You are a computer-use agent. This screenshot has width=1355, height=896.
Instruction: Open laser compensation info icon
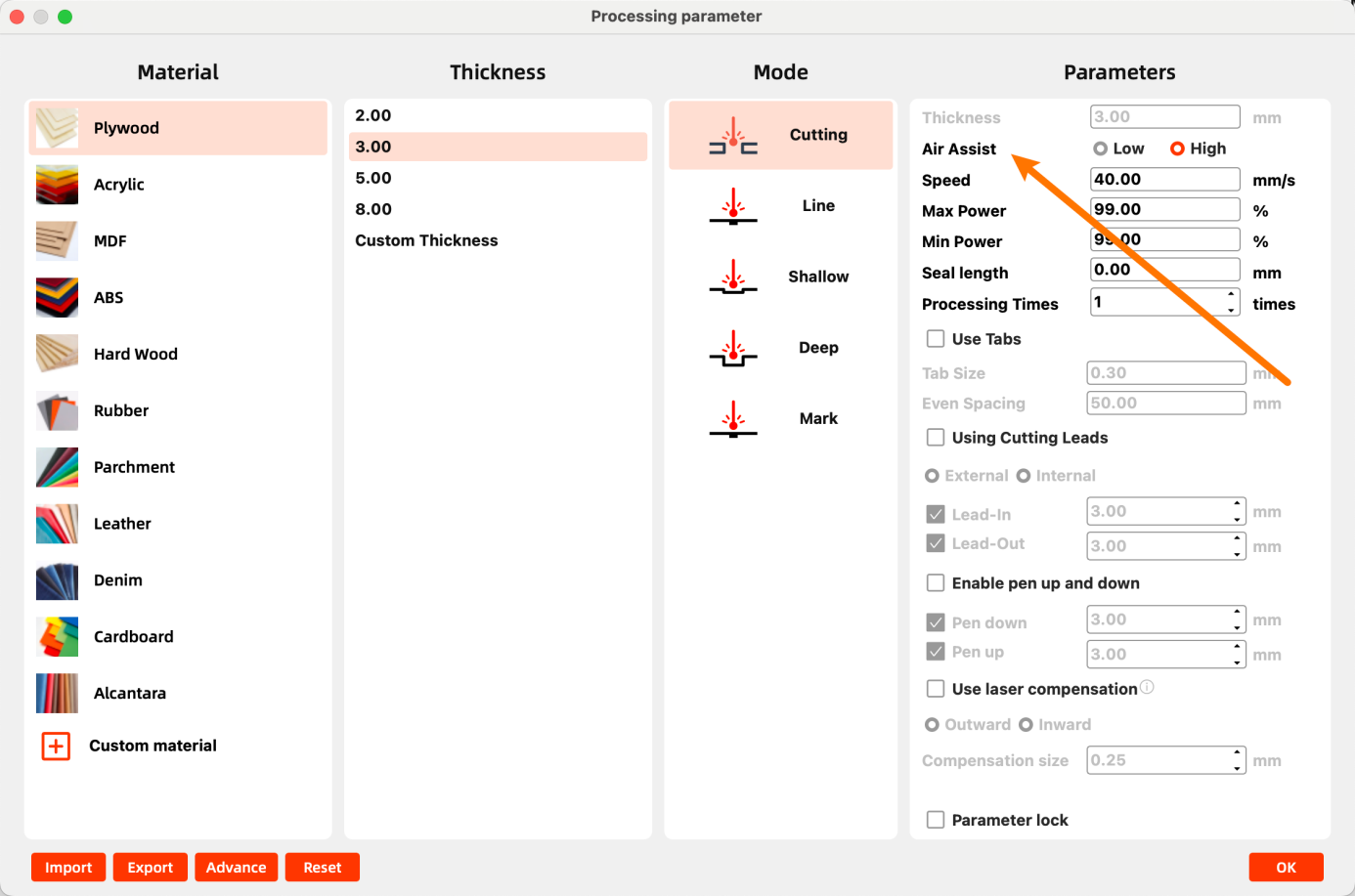[1148, 688]
